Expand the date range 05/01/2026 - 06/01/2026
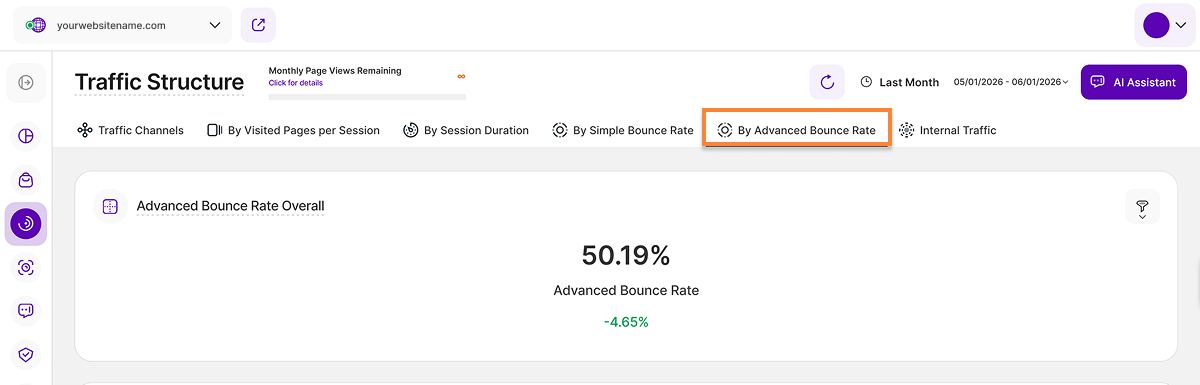The height and width of the screenshot is (385, 1200). point(1011,82)
